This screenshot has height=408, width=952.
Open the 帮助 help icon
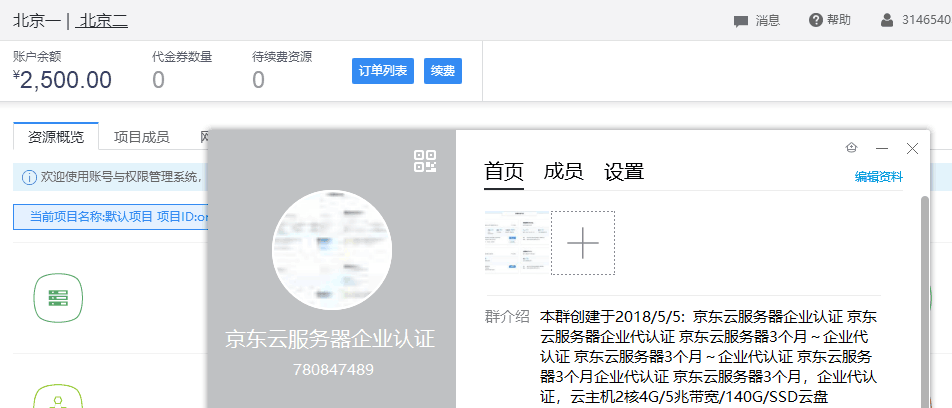[815, 20]
